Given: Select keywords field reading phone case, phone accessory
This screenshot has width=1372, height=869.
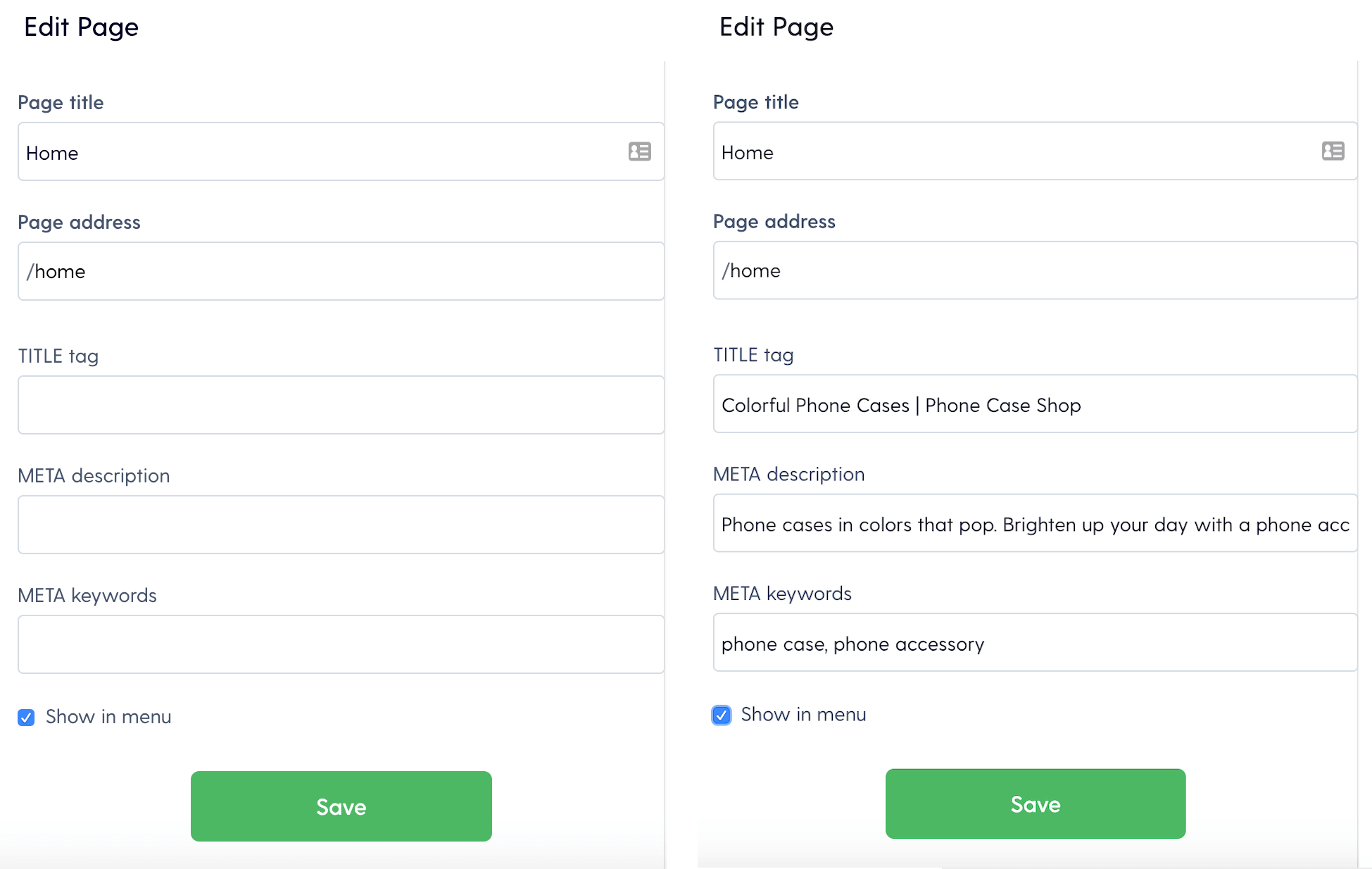Looking at the screenshot, I should coord(1035,642).
